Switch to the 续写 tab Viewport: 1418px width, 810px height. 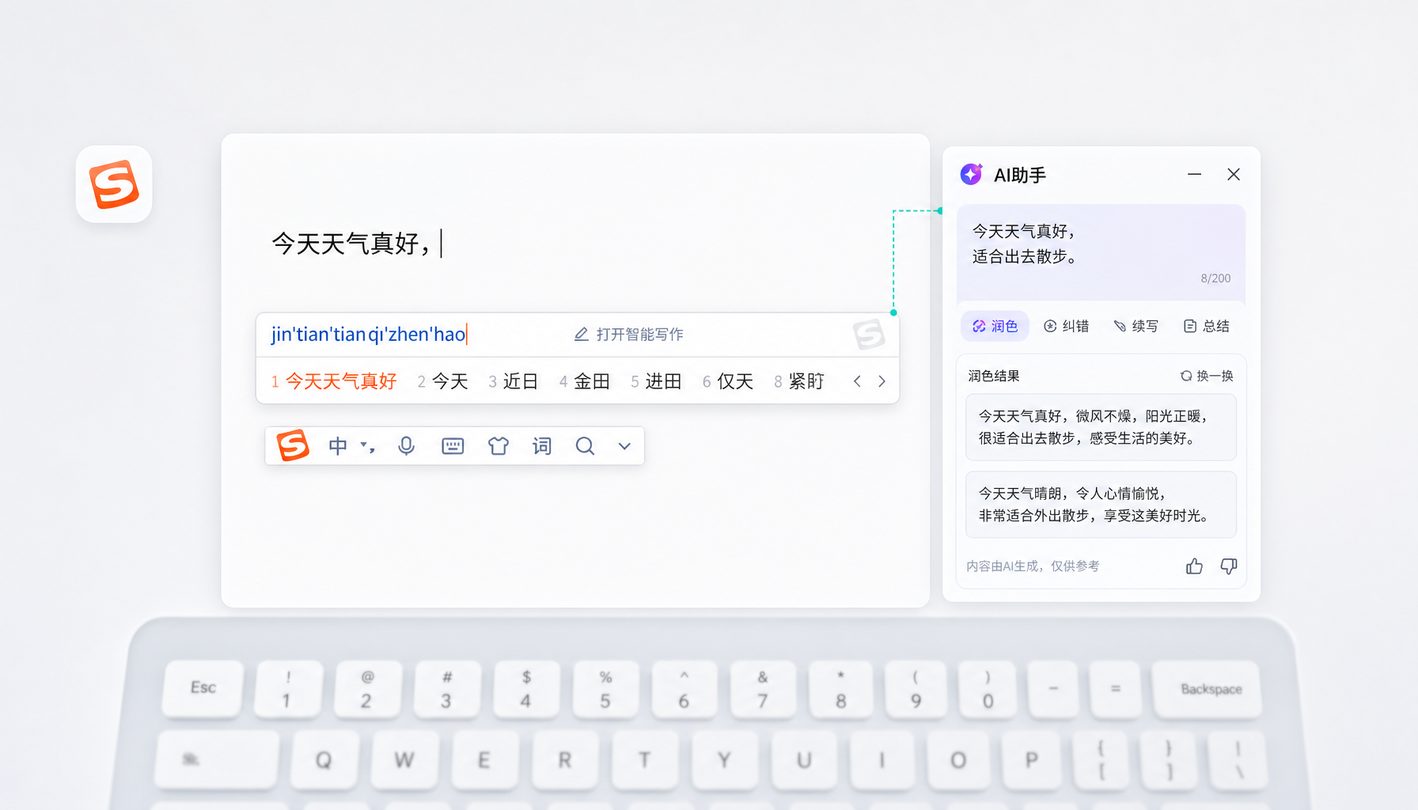click(1136, 326)
